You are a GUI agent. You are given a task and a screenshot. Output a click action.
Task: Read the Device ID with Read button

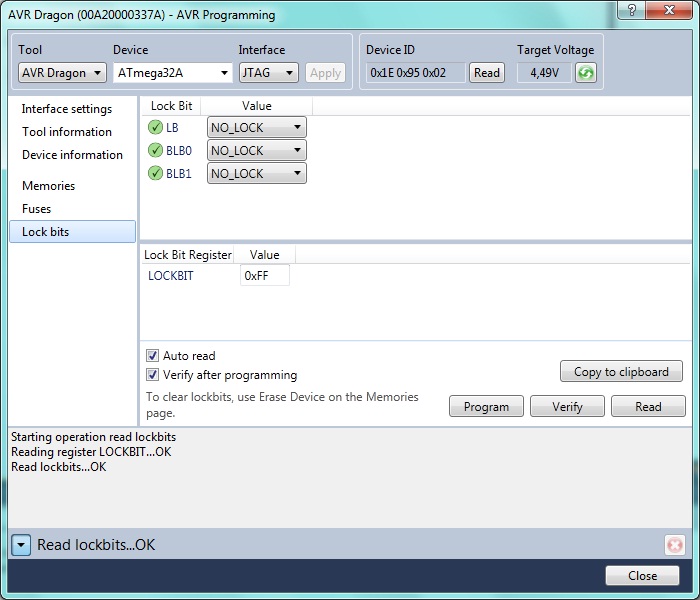point(487,73)
